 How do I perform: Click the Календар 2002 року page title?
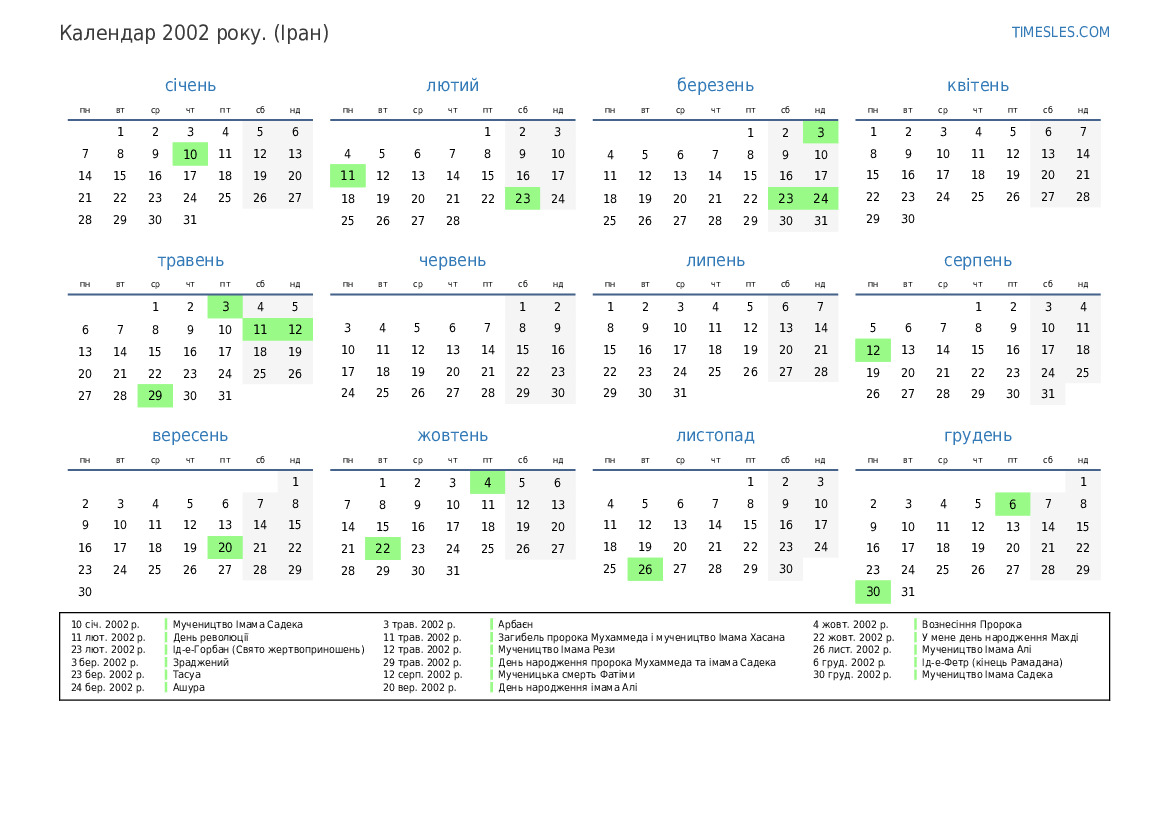tap(194, 33)
